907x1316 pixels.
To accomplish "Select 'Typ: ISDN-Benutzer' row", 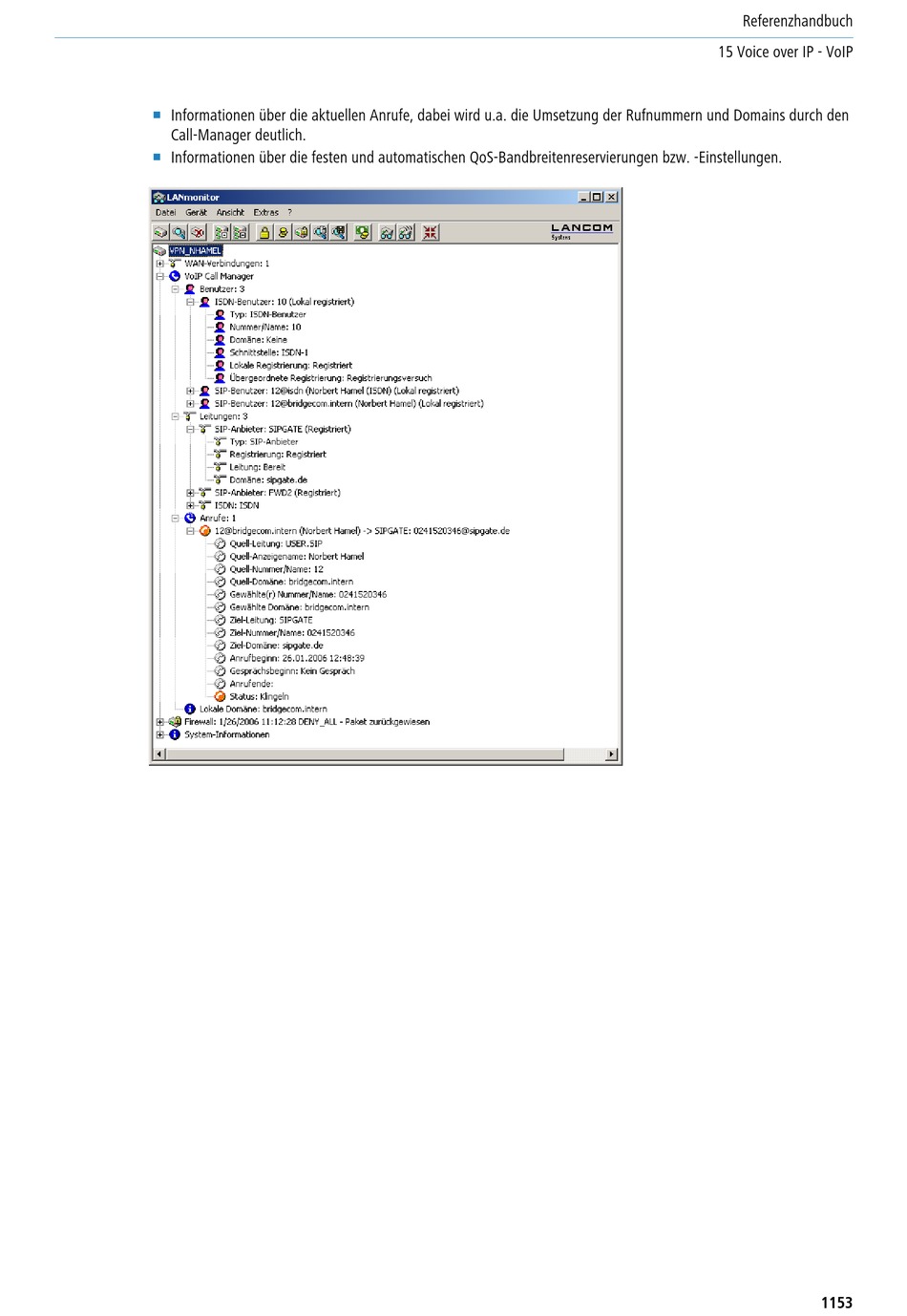I will click(267, 314).
